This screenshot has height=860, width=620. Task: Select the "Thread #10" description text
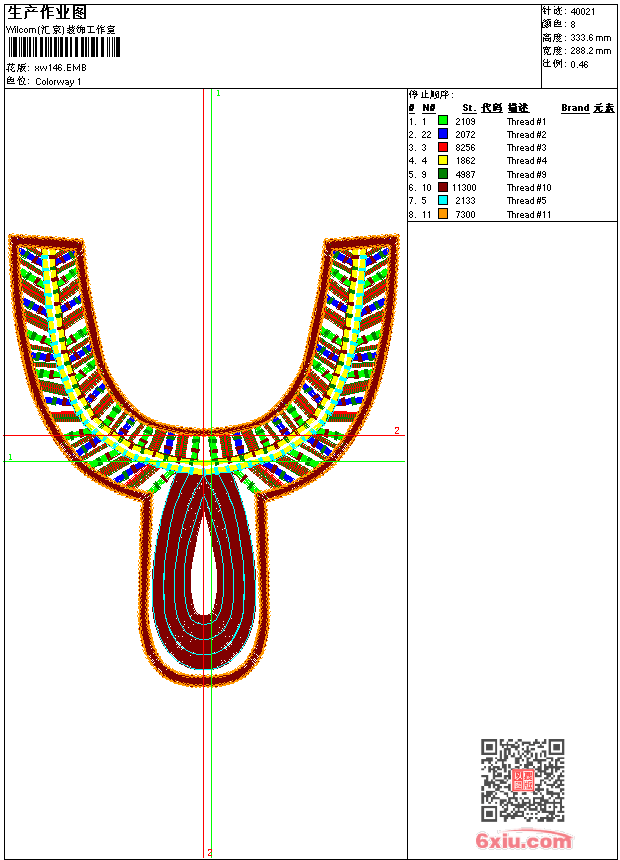pyautogui.click(x=529, y=188)
